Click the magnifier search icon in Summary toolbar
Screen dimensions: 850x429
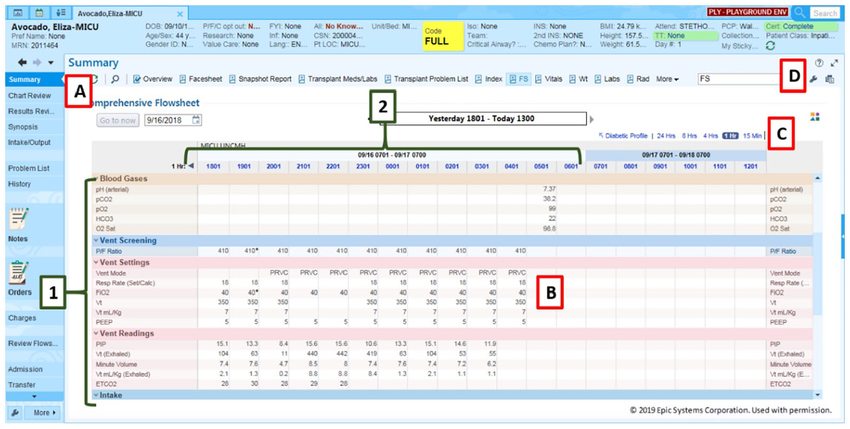[x=115, y=79]
